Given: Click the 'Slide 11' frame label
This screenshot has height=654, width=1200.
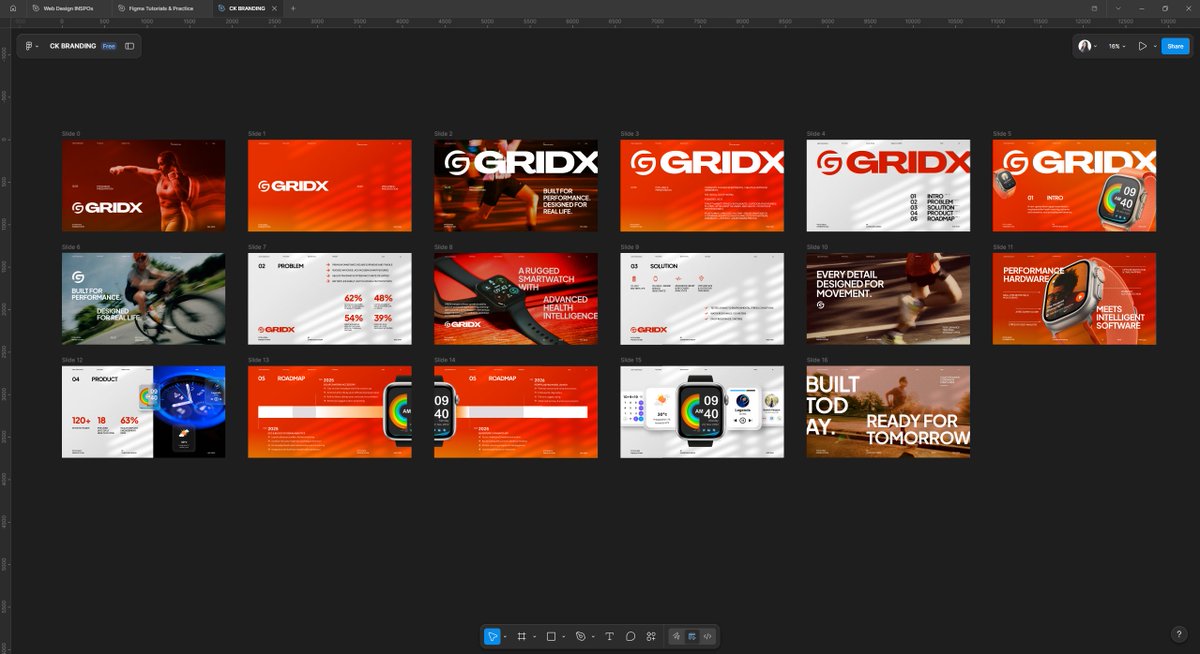Looking at the screenshot, I should 1003,246.
